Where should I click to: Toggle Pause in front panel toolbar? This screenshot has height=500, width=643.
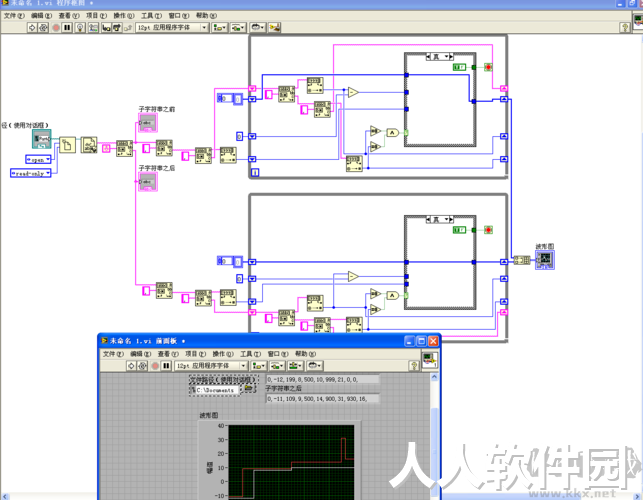(166, 365)
